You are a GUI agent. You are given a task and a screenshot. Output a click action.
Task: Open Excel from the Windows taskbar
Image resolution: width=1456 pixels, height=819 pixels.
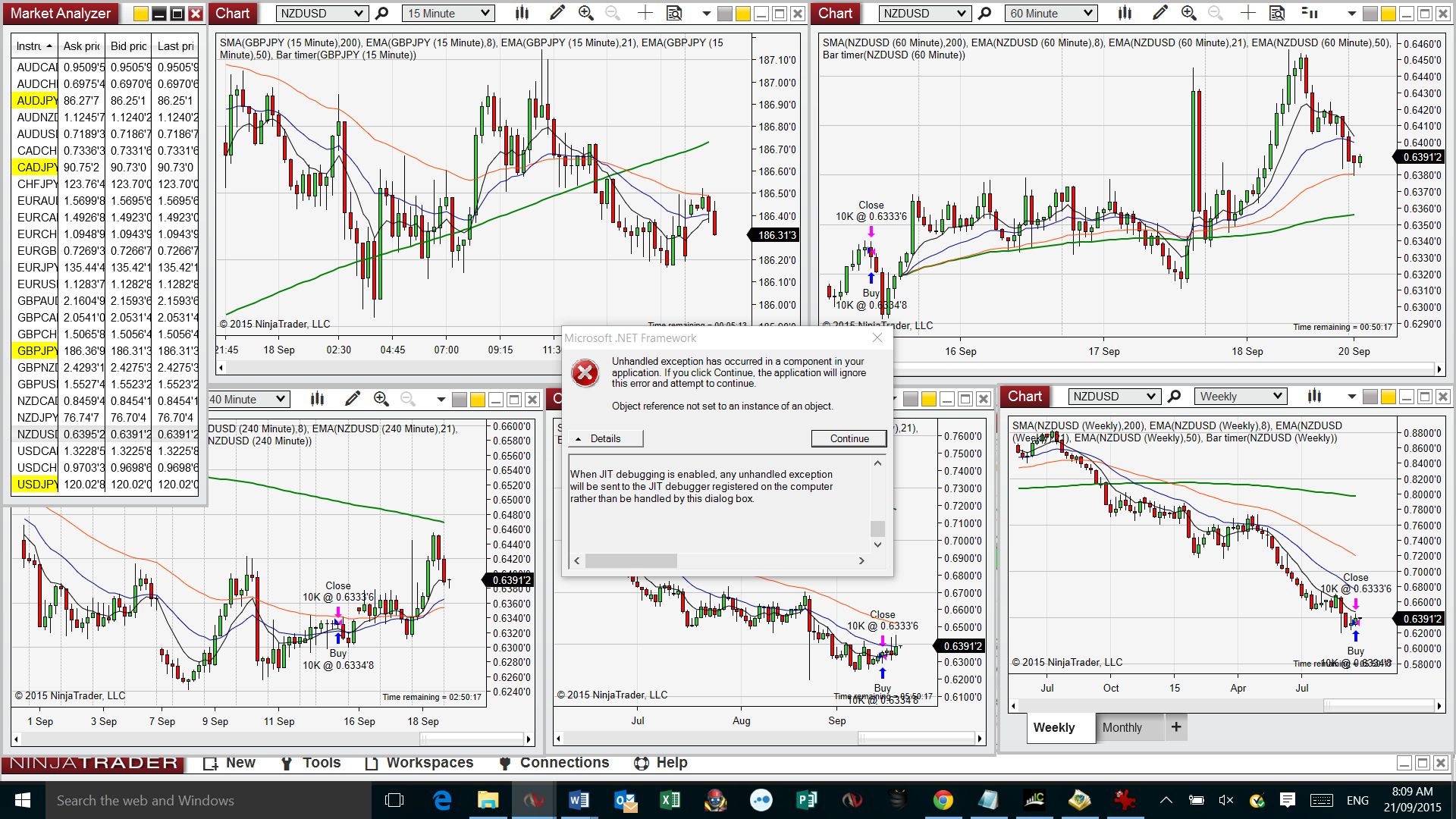click(669, 800)
